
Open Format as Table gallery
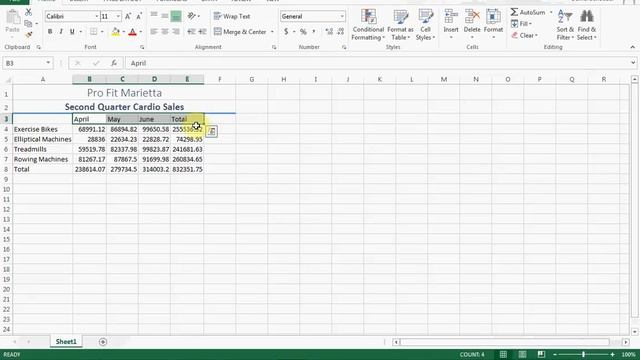click(x=400, y=24)
